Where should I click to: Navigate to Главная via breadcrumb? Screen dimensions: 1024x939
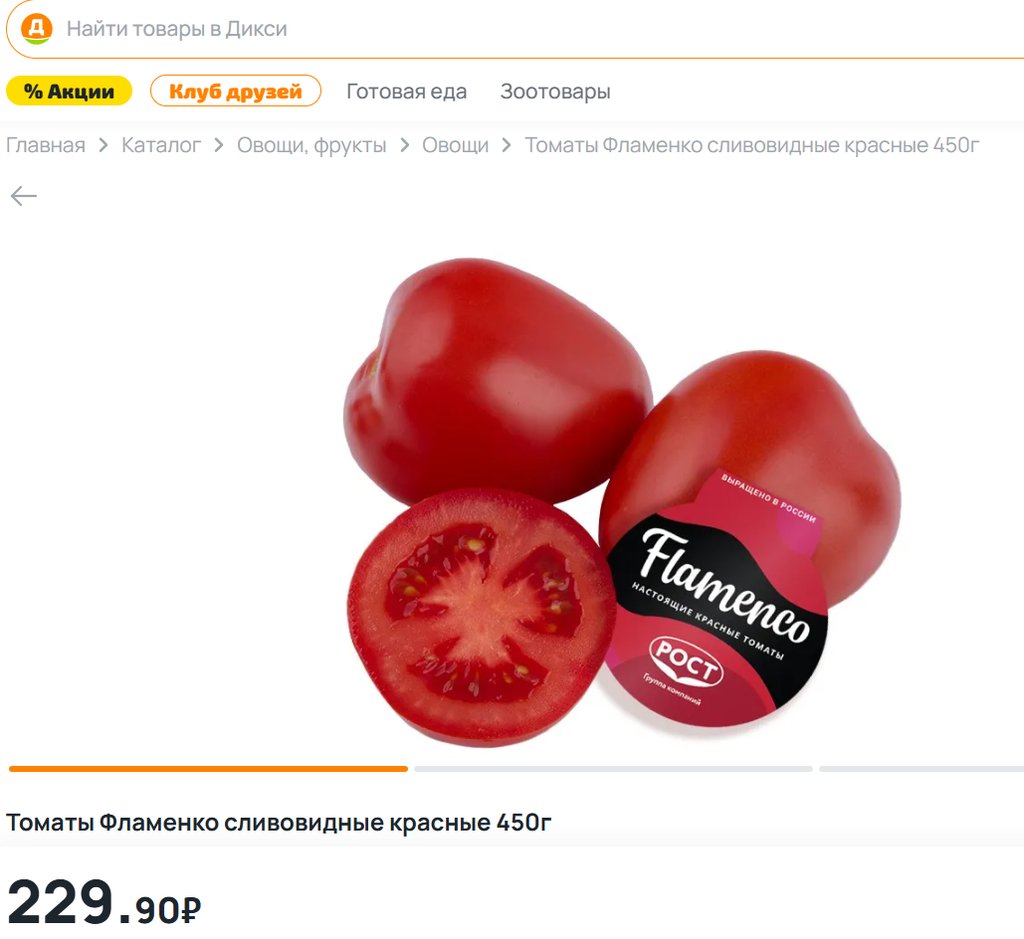[46, 145]
